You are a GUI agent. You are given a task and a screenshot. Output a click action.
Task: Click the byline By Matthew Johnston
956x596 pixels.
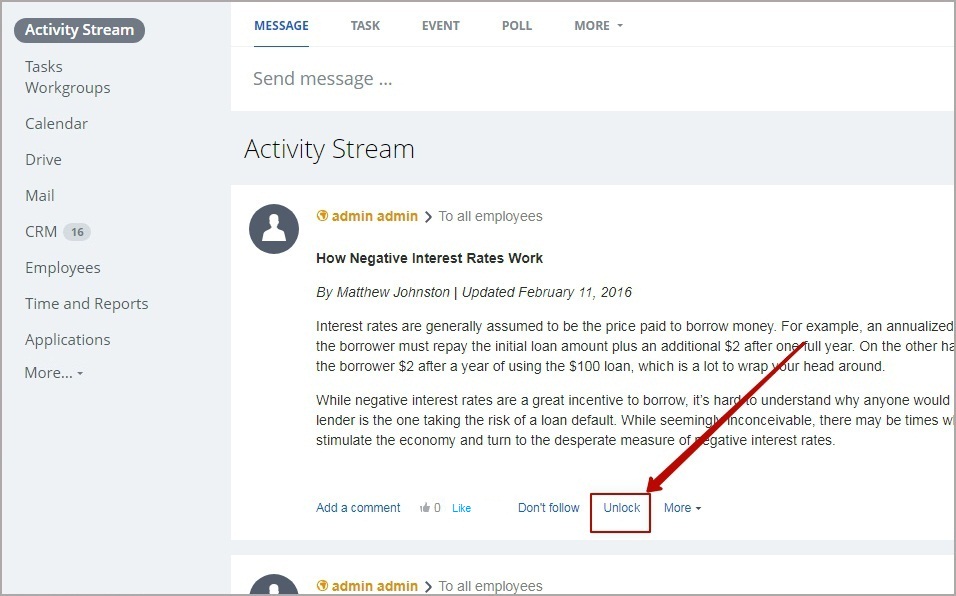(383, 293)
